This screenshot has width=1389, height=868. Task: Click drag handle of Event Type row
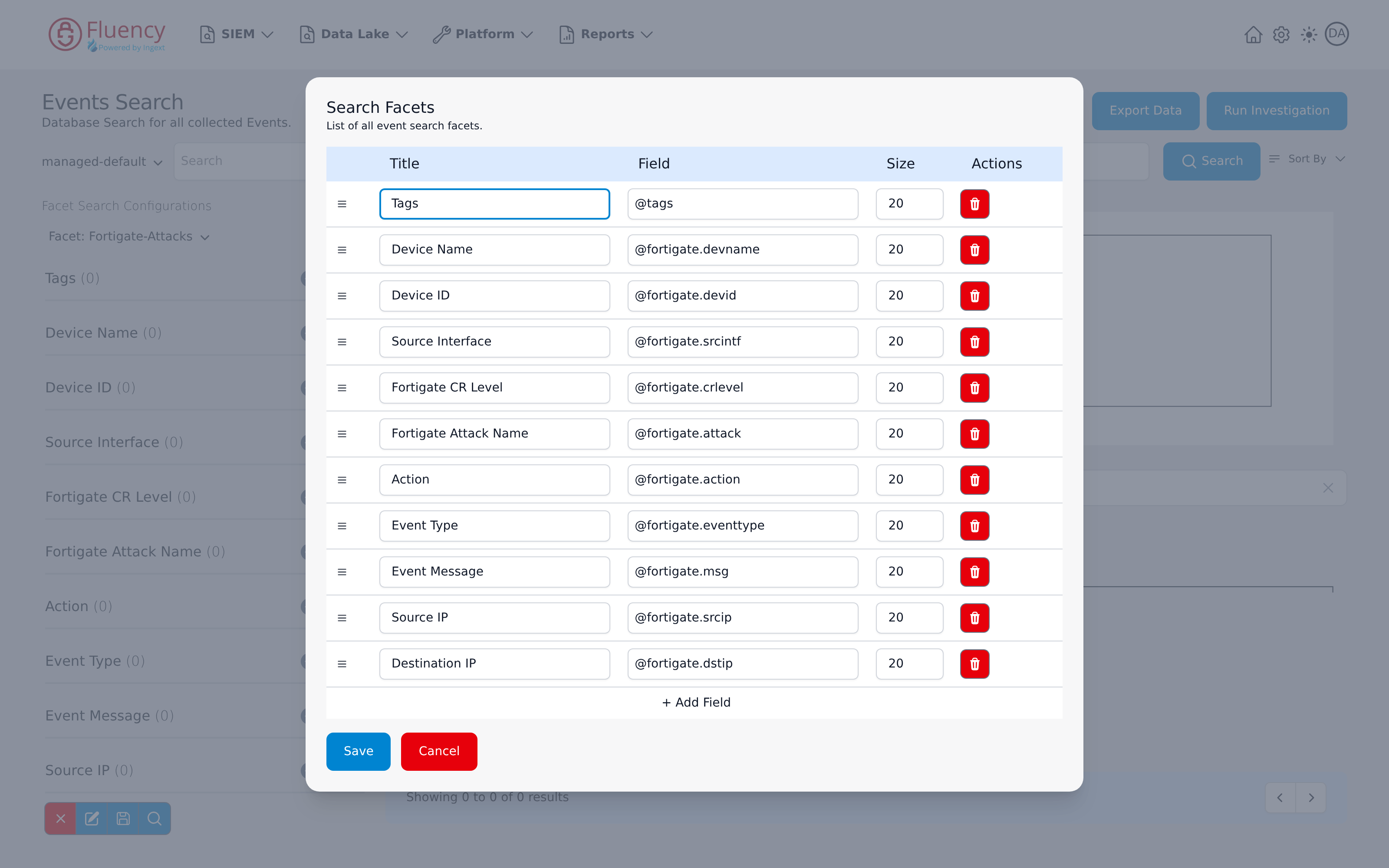point(342,525)
